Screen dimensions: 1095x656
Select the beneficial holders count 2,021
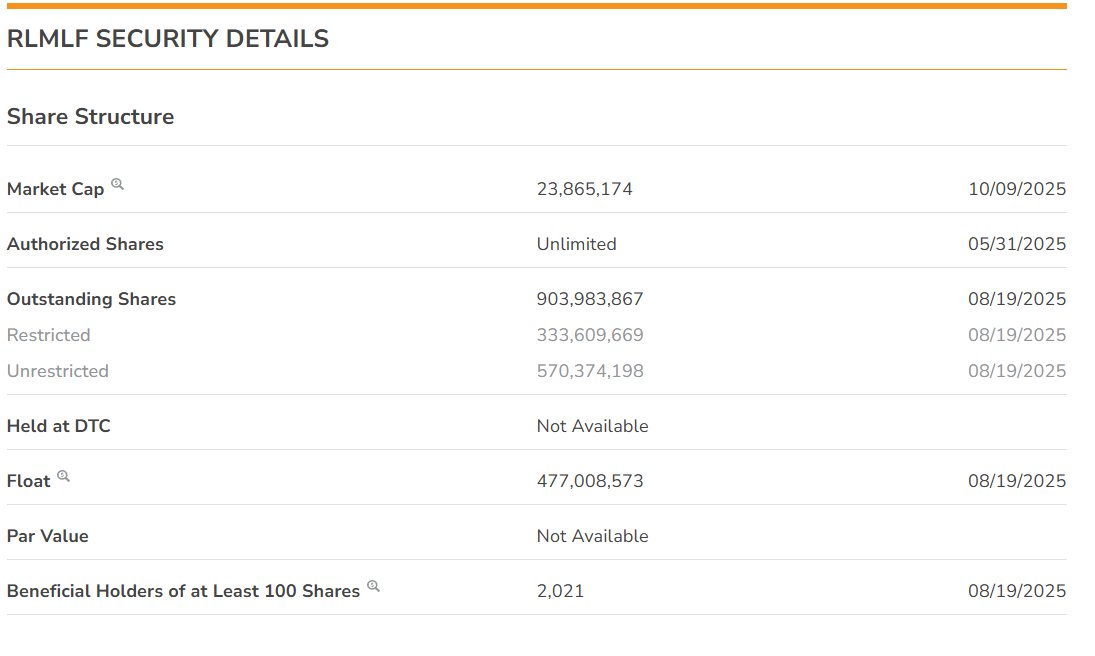(x=560, y=591)
